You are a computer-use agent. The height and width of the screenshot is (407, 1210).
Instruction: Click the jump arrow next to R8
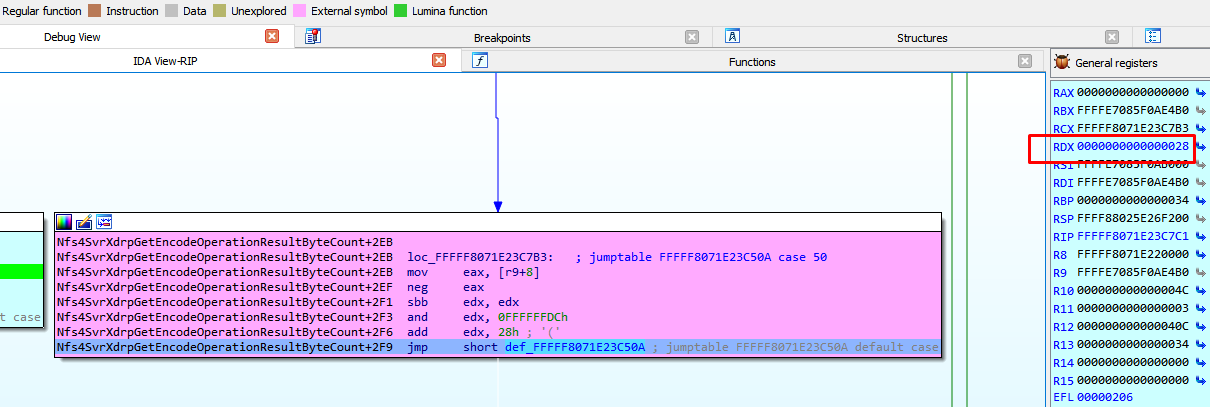click(x=1201, y=254)
